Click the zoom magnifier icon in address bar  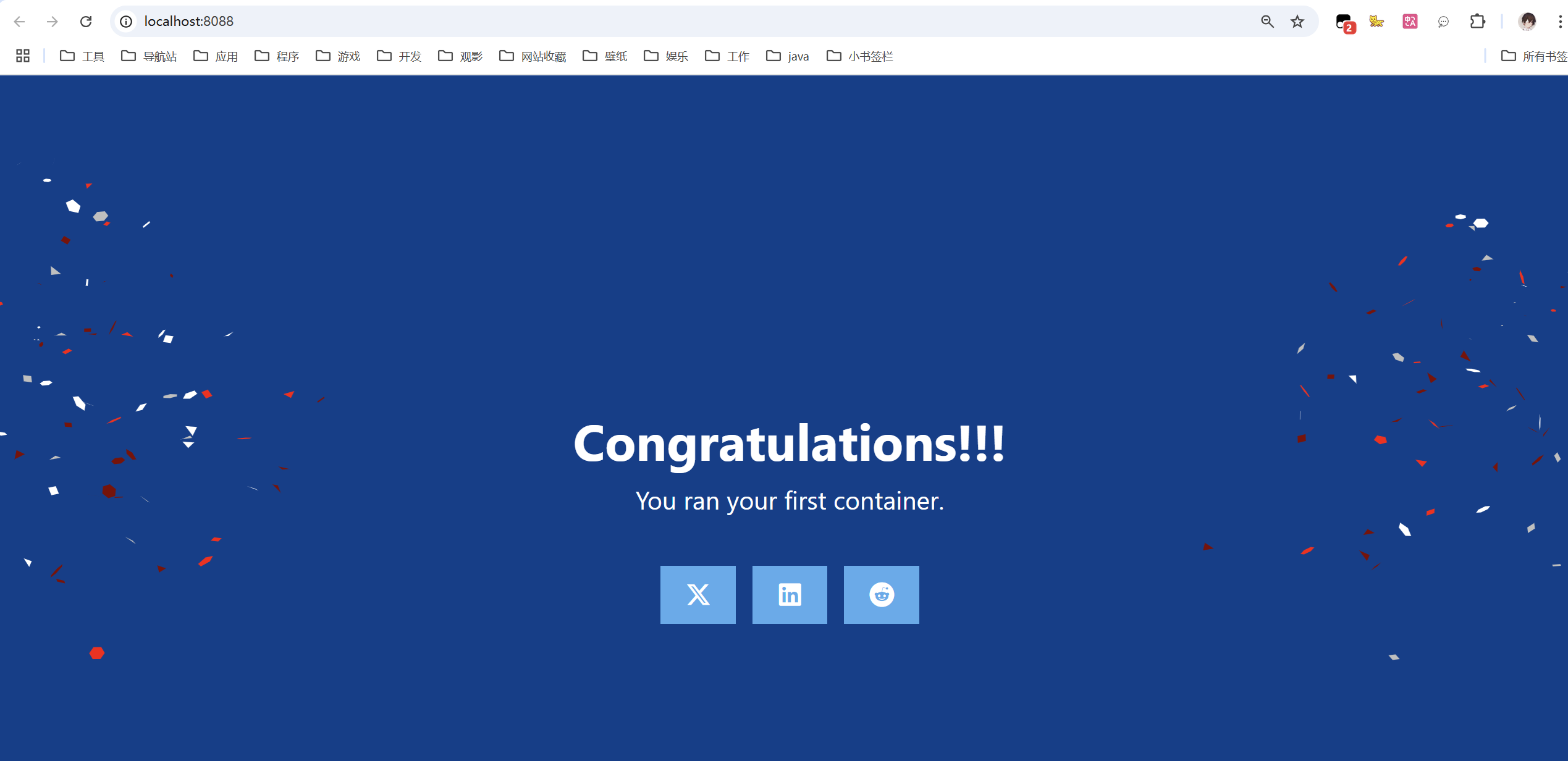(1267, 22)
